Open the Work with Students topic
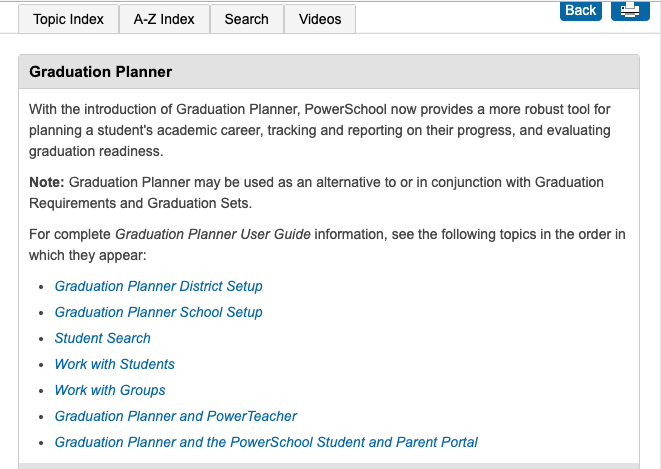This screenshot has height=469, width=661. click(114, 364)
